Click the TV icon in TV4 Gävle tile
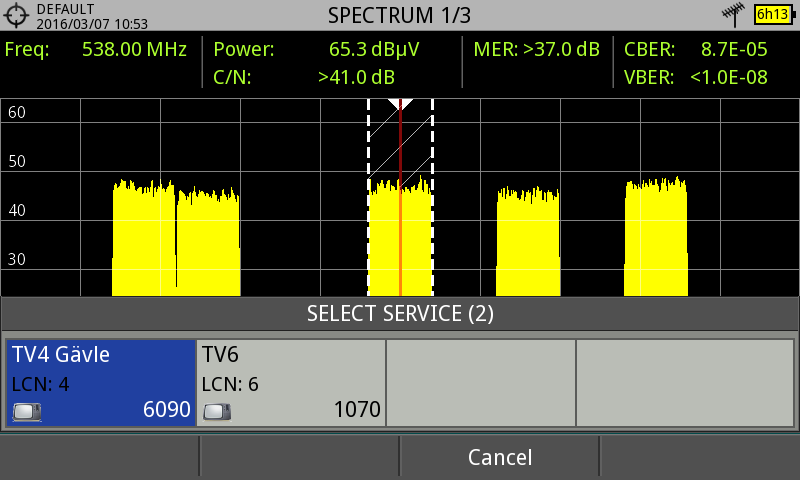 pos(27,412)
